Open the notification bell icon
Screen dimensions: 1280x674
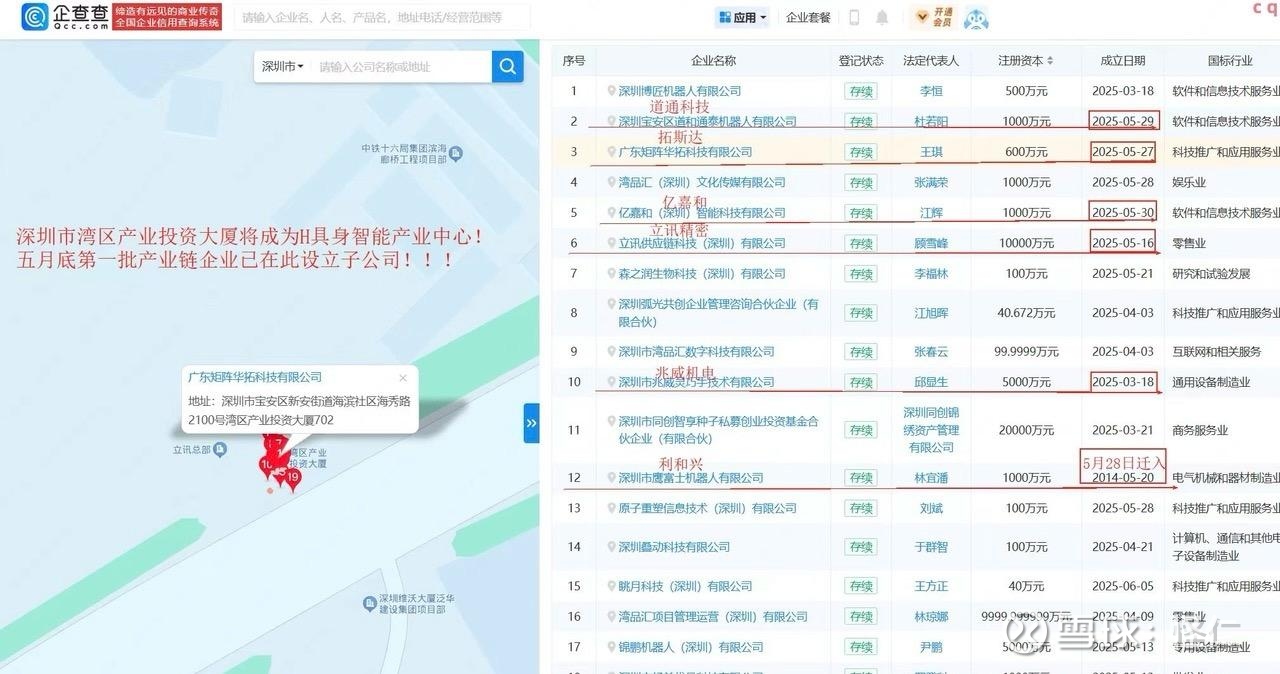coord(882,17)
